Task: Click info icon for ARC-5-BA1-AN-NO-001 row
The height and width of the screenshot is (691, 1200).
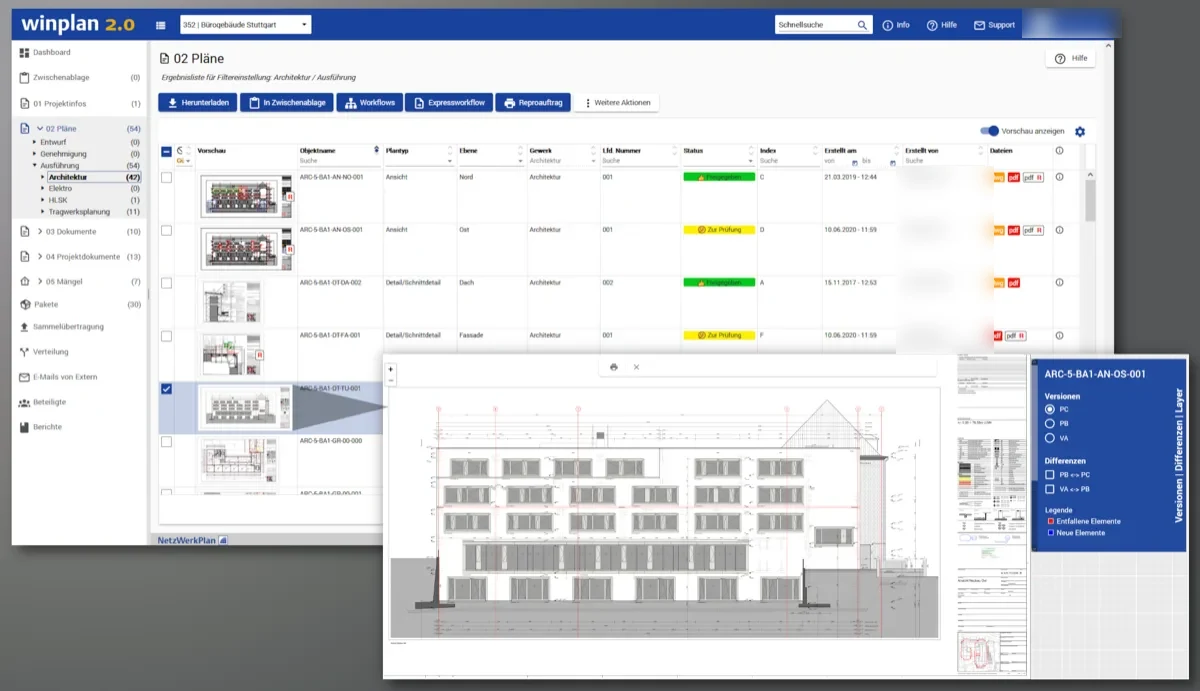Action: [1060, 177]
